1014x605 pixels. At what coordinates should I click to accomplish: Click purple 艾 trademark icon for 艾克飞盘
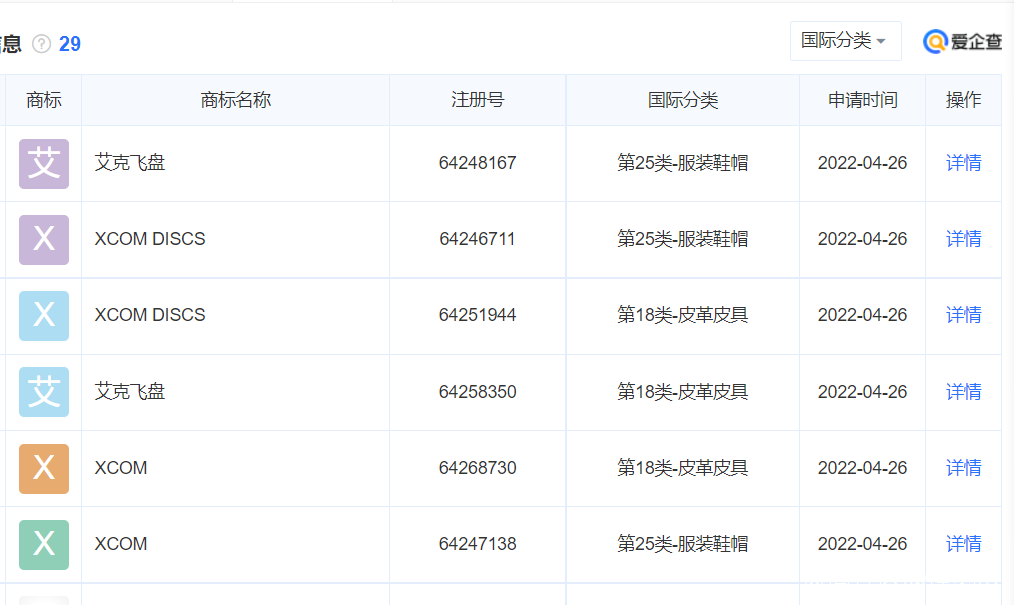tap(44, 163)
